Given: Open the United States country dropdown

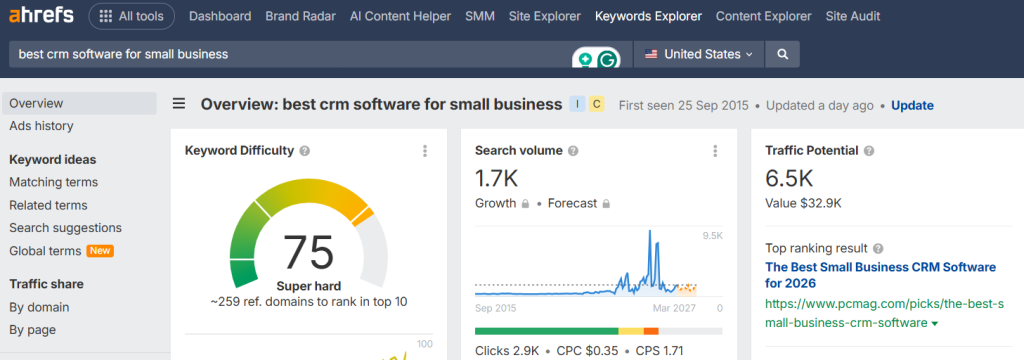Looking at the screenshot, I should [x=699, y=54].
